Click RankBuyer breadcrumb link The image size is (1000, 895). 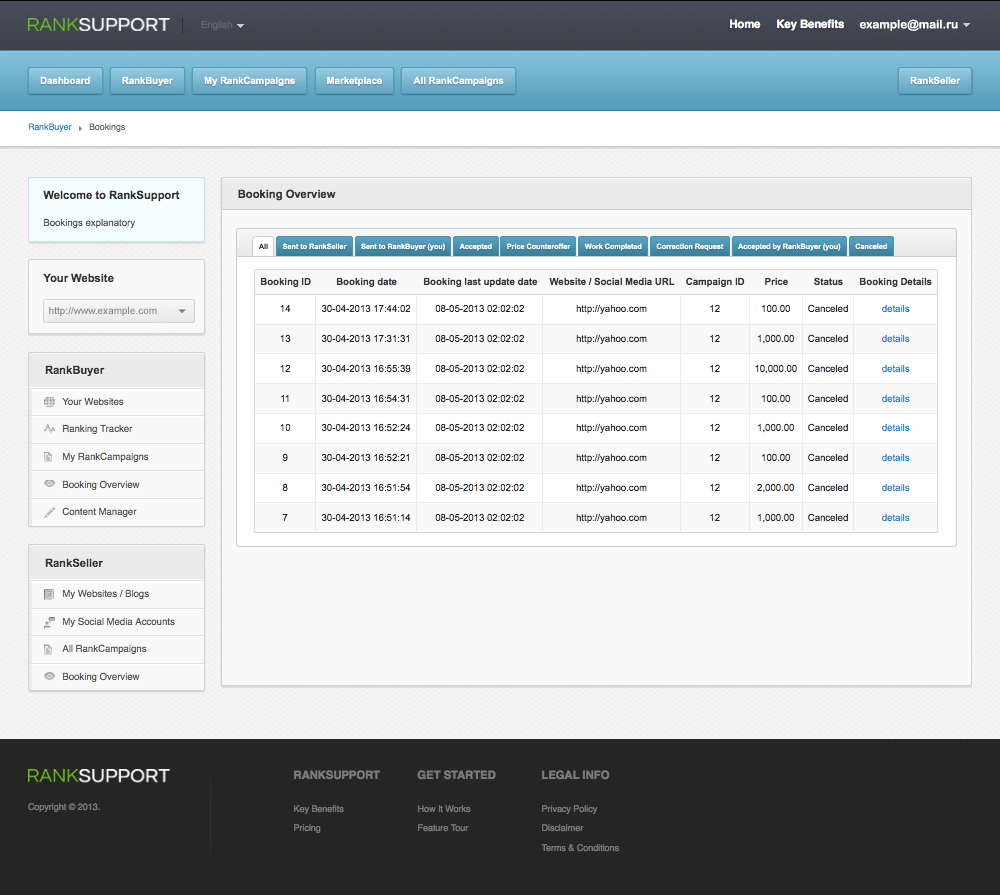pos(50,127)
